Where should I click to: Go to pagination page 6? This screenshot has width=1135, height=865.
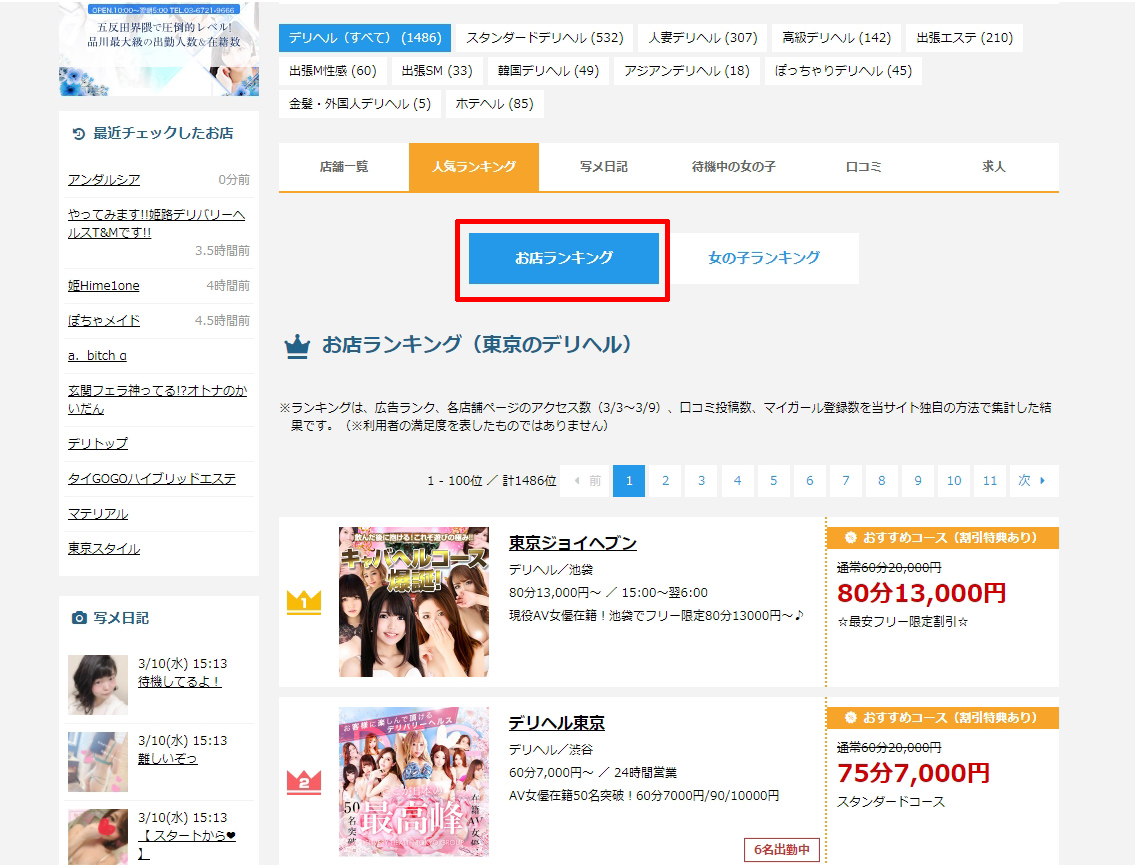(809, 481)
